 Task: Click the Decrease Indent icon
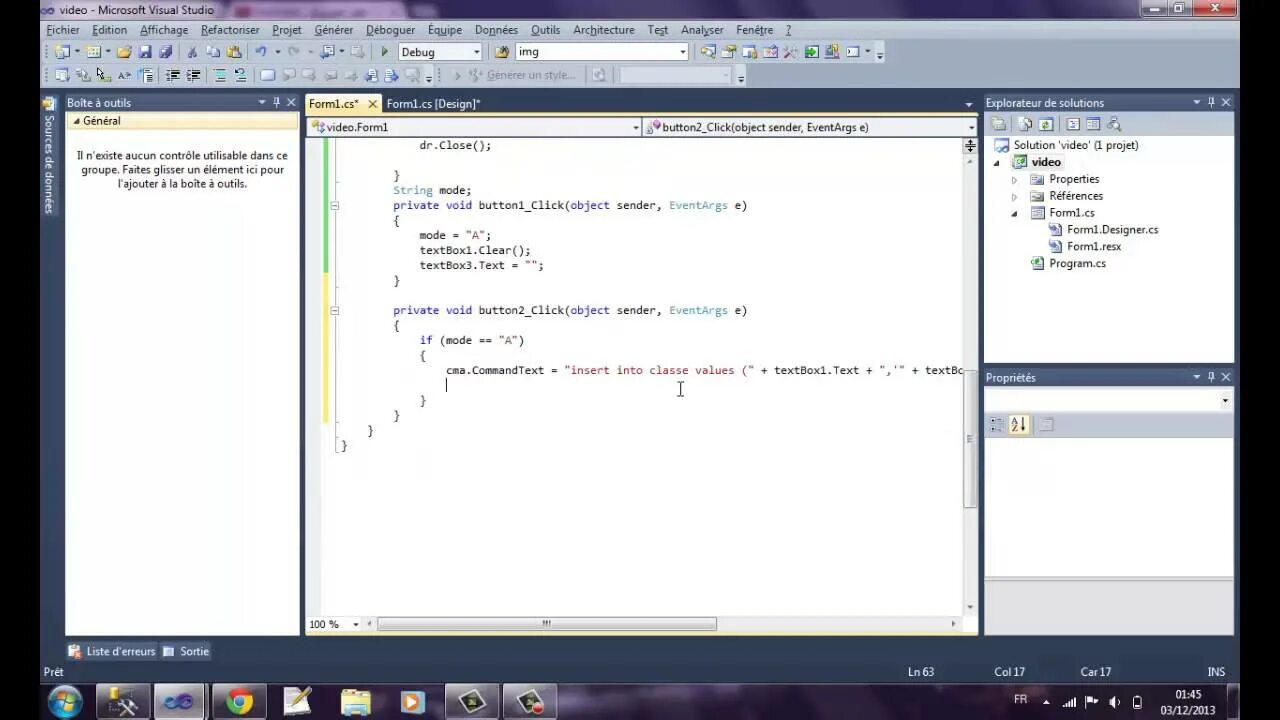[173, 75]
